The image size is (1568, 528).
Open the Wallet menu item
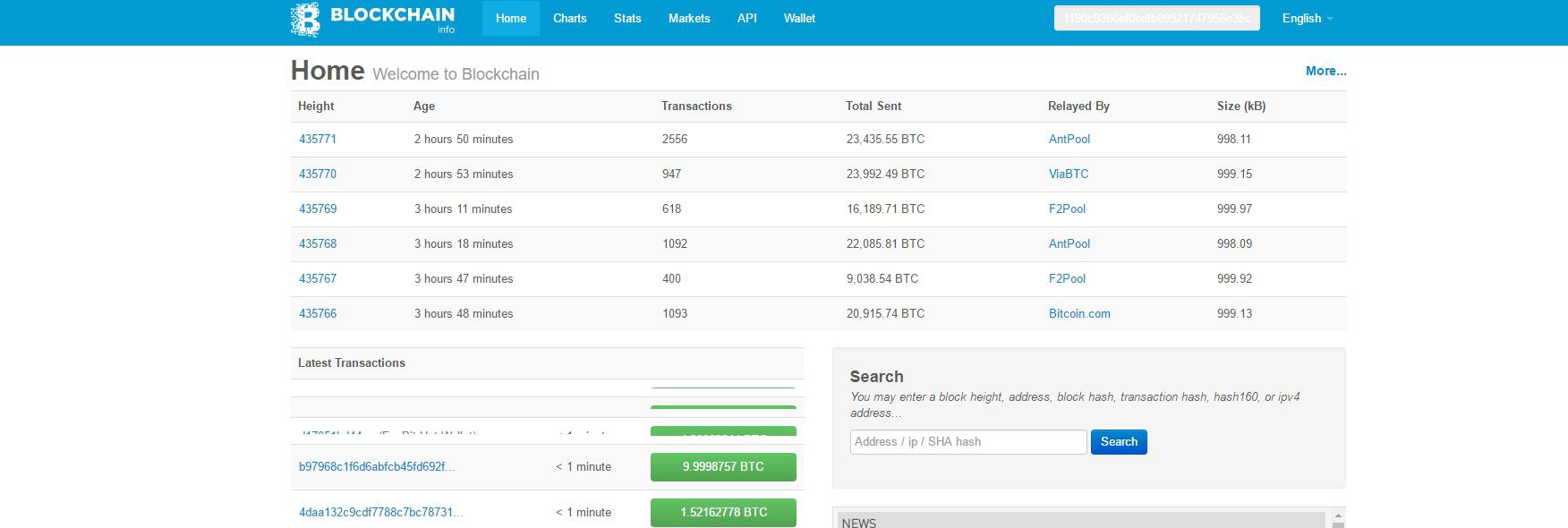point(799,18)
